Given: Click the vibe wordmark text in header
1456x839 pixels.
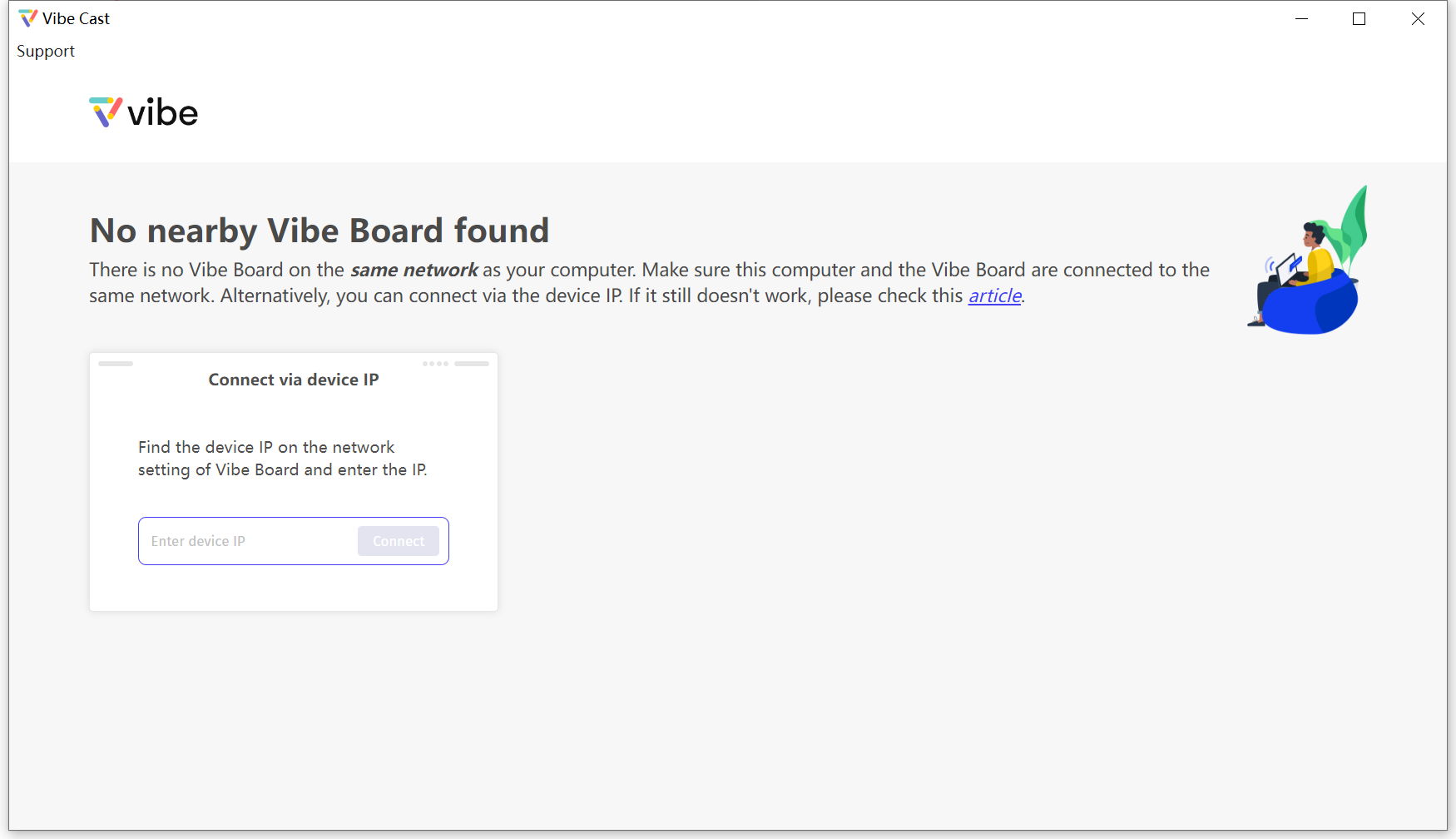Looking at the screenshot, I should pos(163,113).
